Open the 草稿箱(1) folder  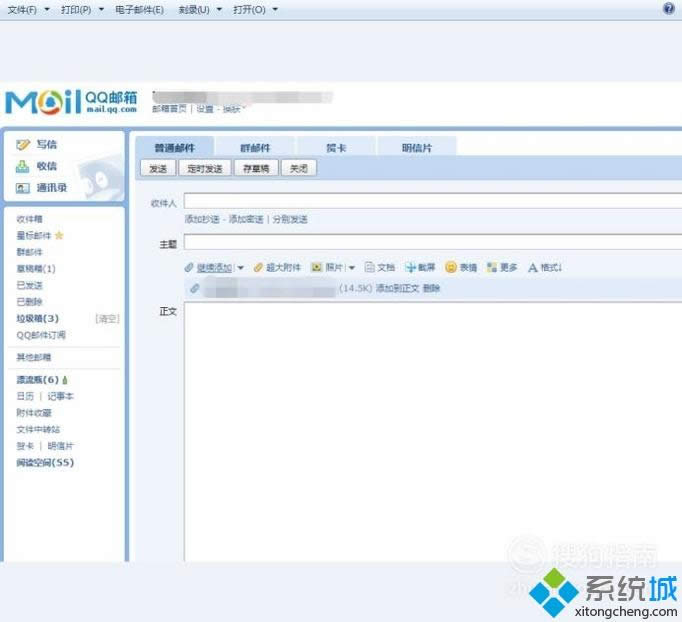[36, 268]
